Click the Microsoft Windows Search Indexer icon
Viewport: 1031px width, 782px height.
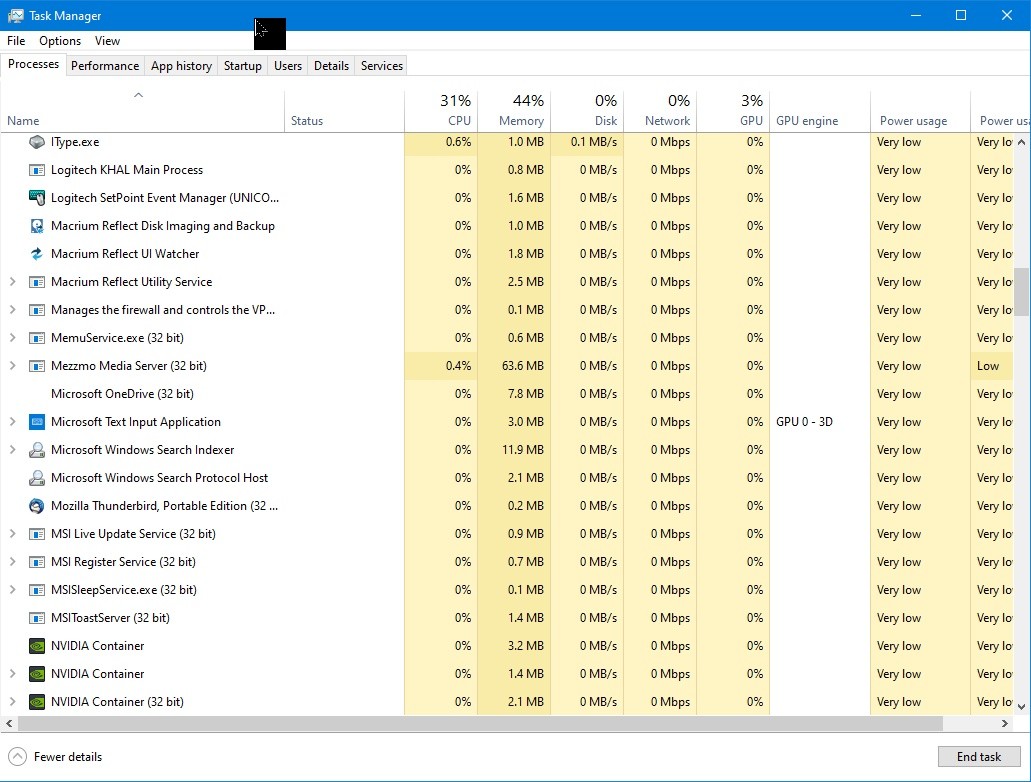coord(37,450)
